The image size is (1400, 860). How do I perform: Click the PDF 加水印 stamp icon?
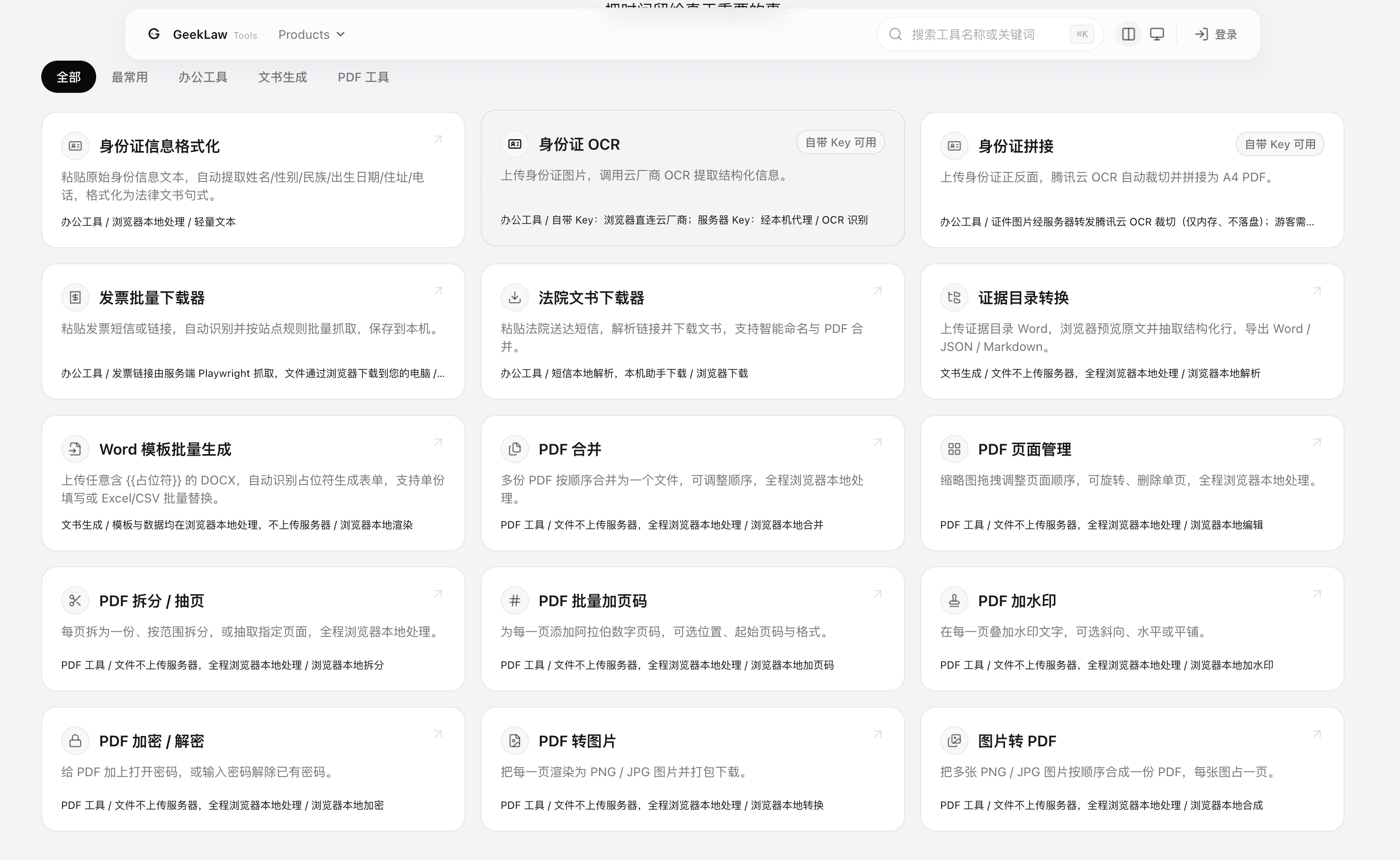954,600
